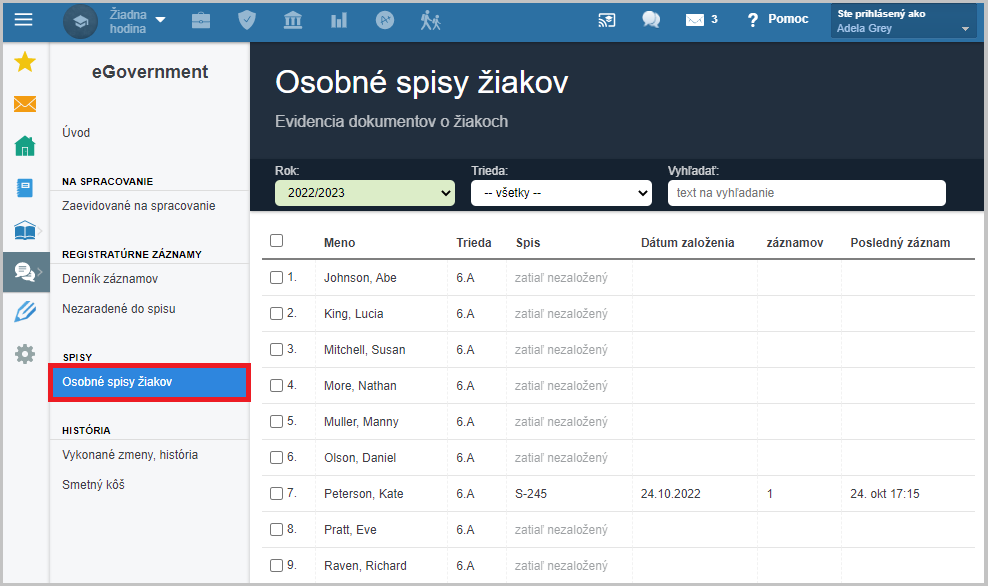This screenshot has width=988, height=586.
Task: Open Nezaradené do spisu
Action: (119, 309)
